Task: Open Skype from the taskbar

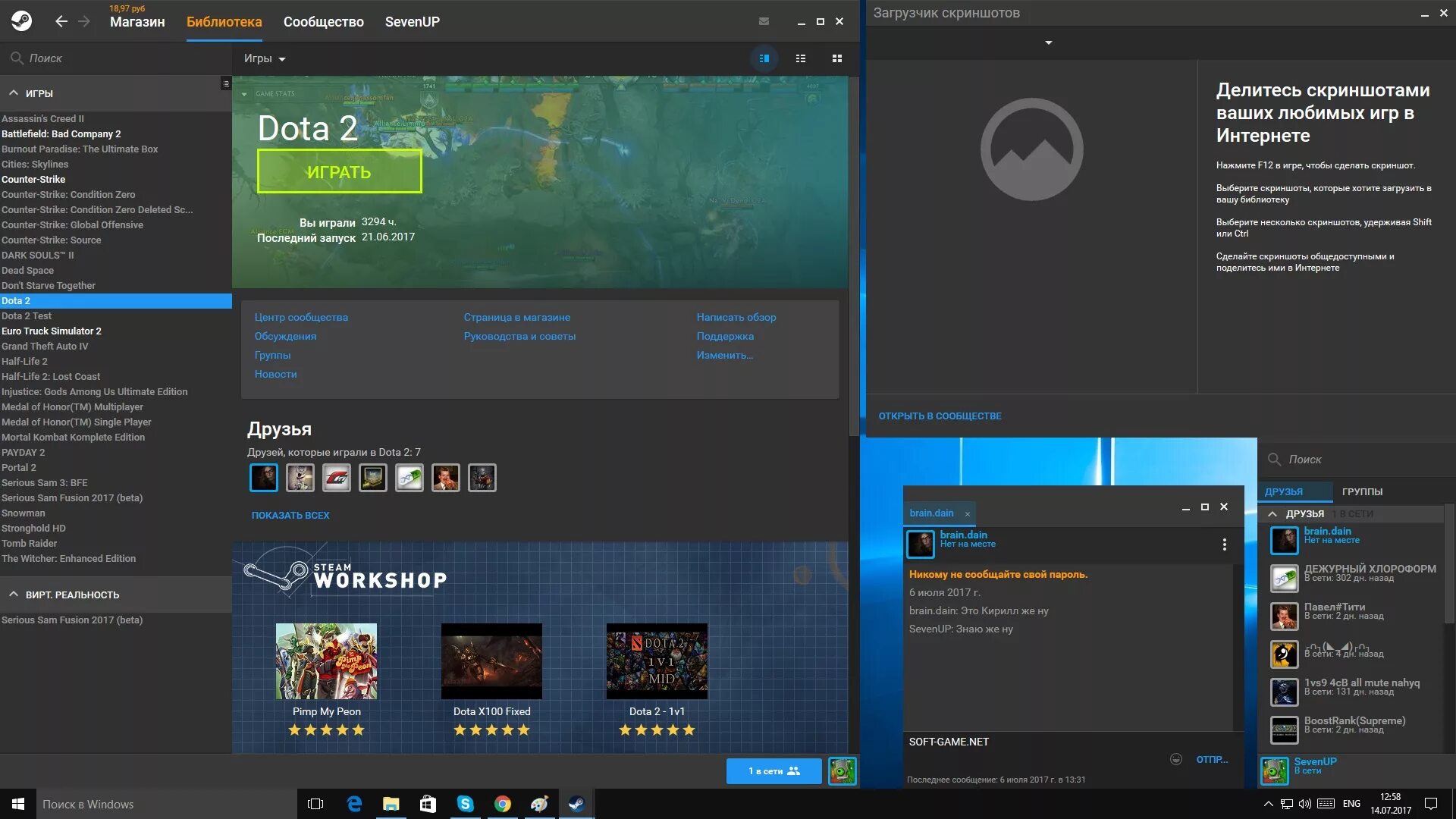Action: click(x=465, y=804)
